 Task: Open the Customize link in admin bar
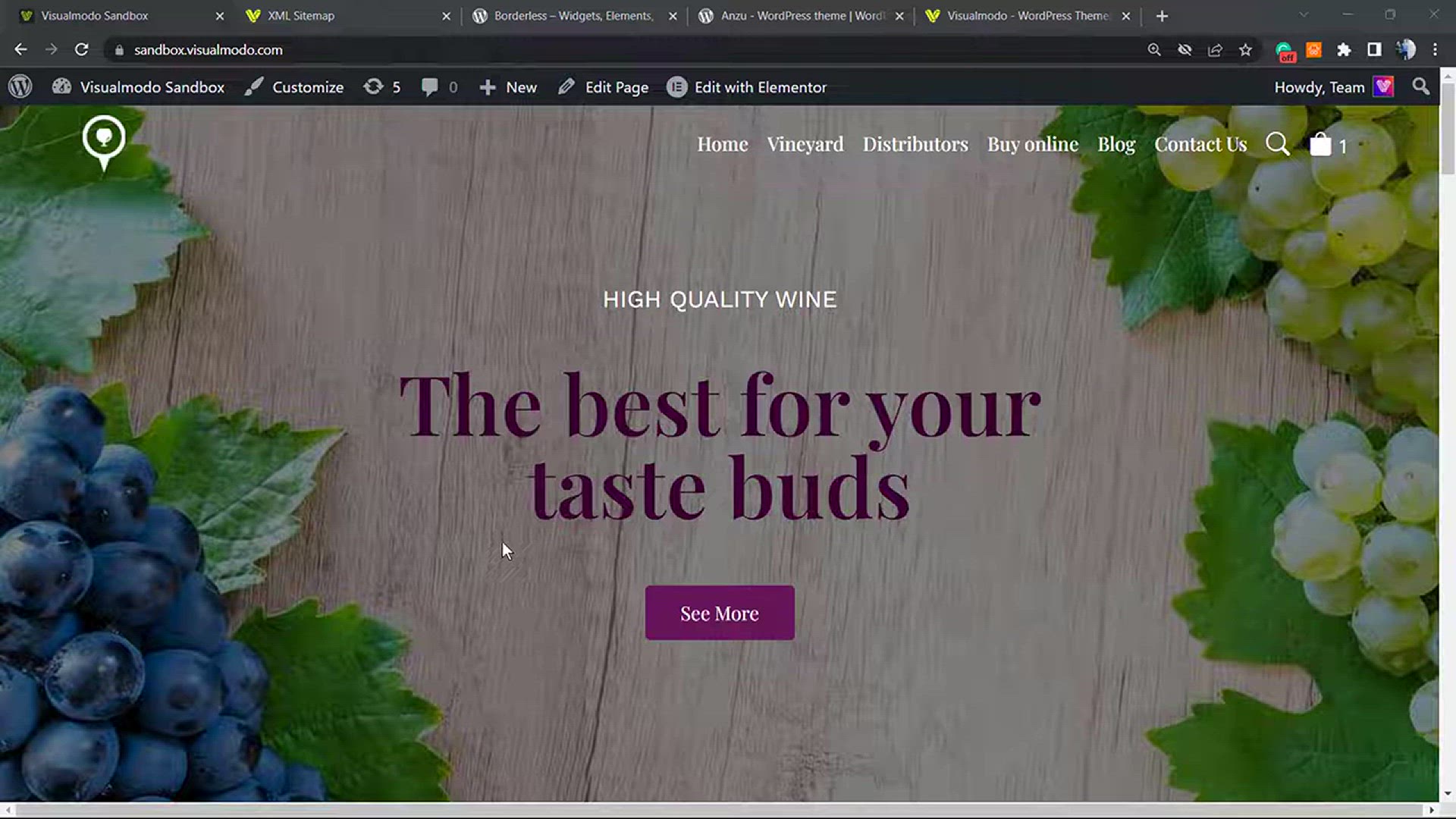click(x=294, y=87)
